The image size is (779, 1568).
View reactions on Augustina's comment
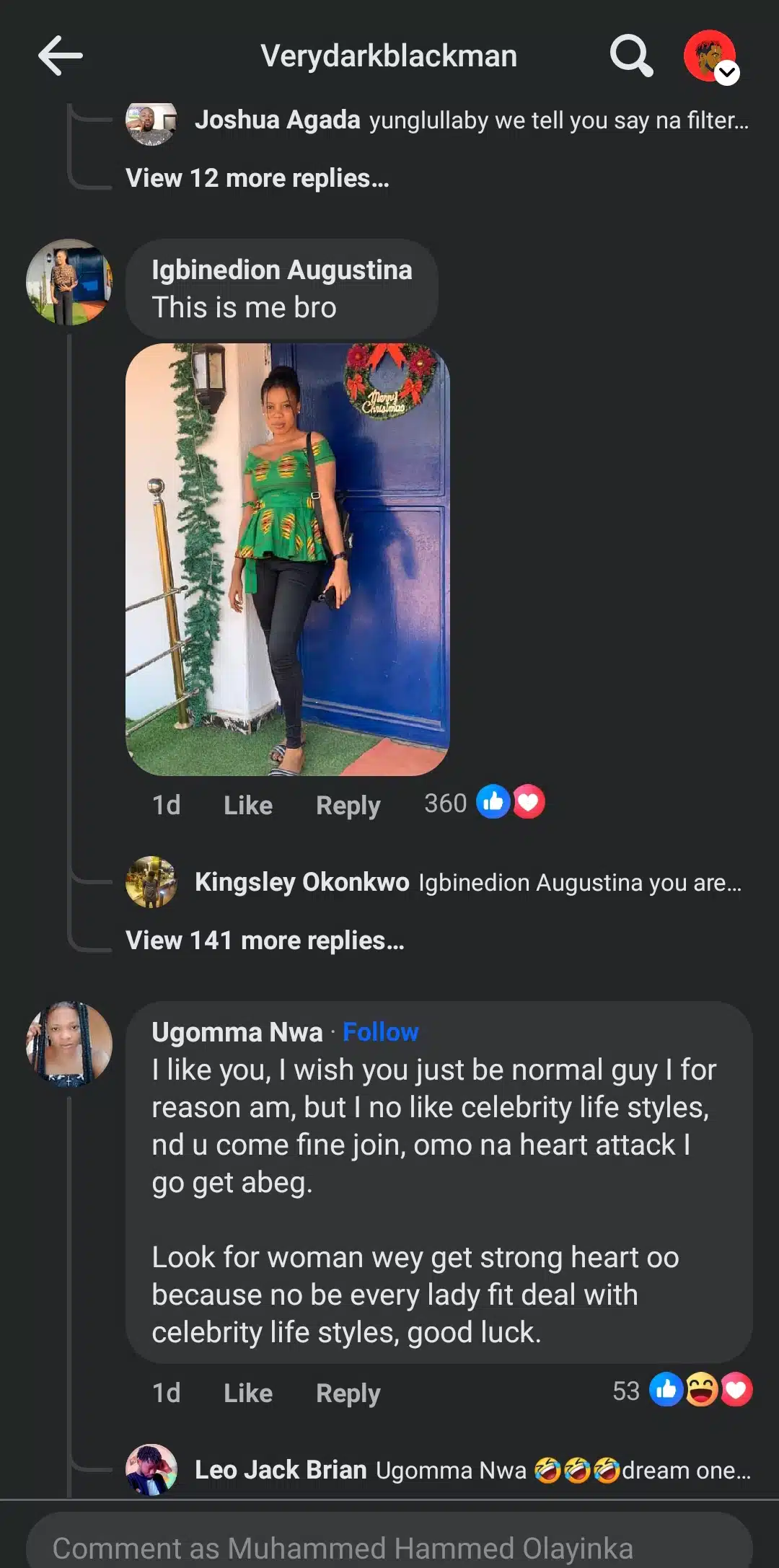[x=485, y=803]
